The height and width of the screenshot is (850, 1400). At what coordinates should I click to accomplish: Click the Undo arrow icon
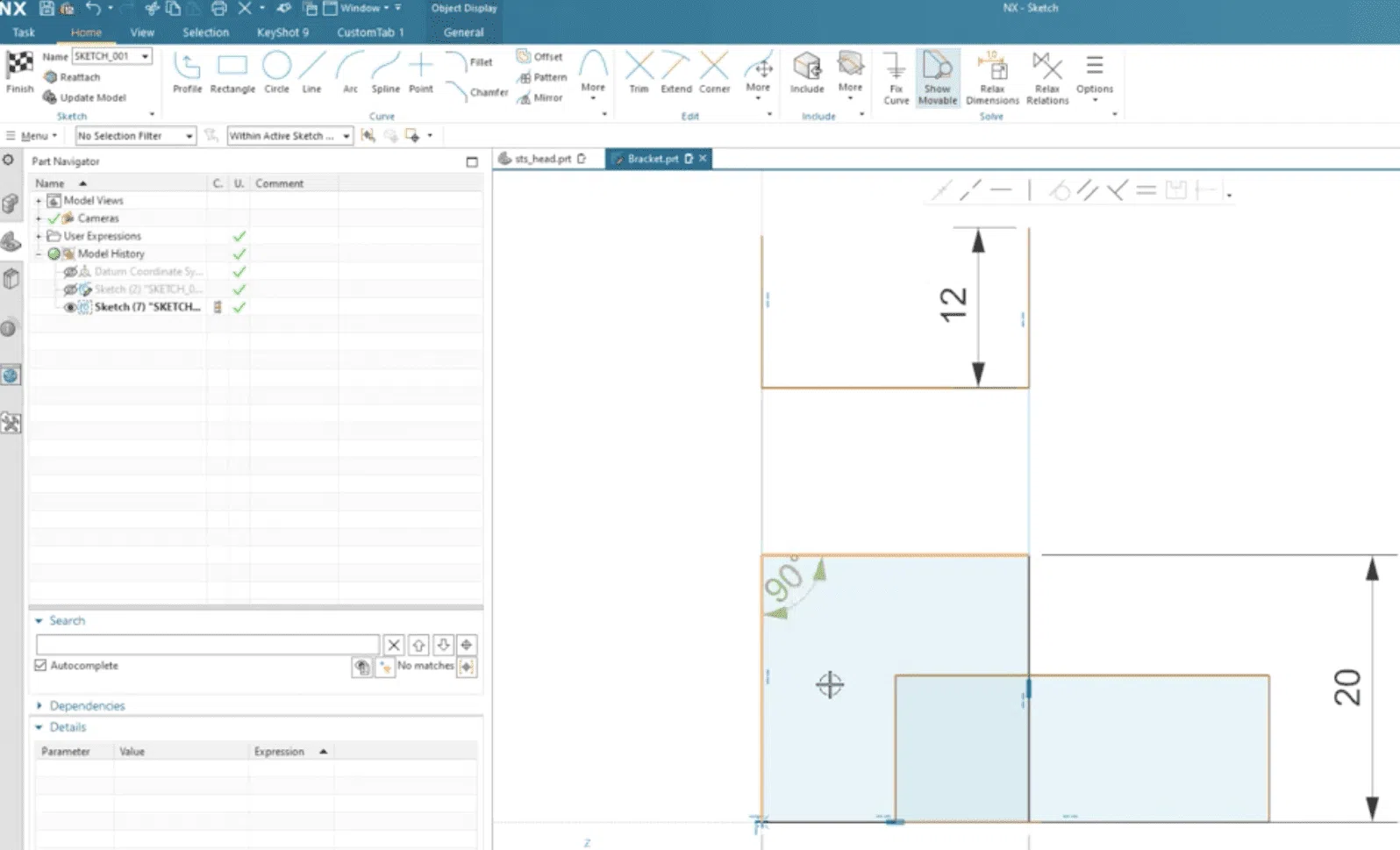point(94,8)
